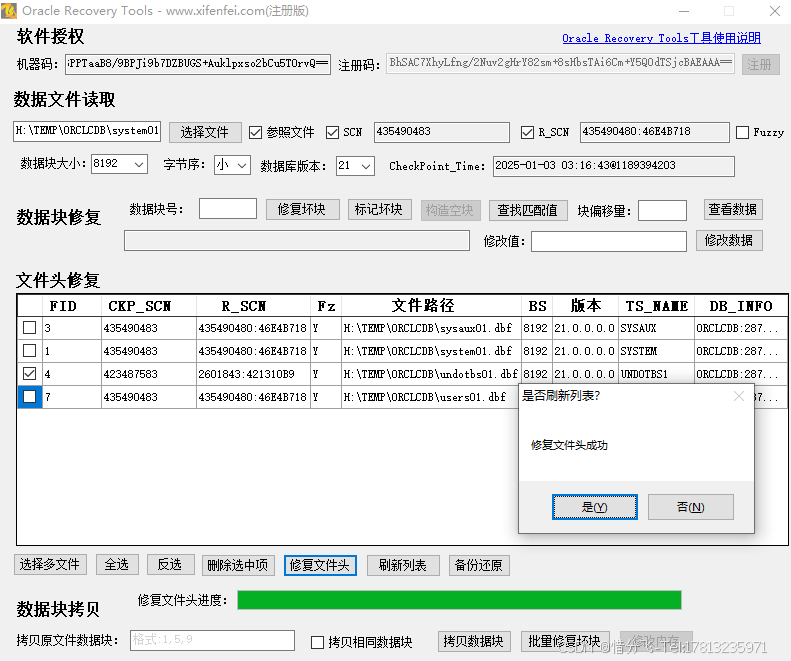Open the 字节序 dropdown
The width and height of the screenshot is (791, 661).
pos(232,165)
